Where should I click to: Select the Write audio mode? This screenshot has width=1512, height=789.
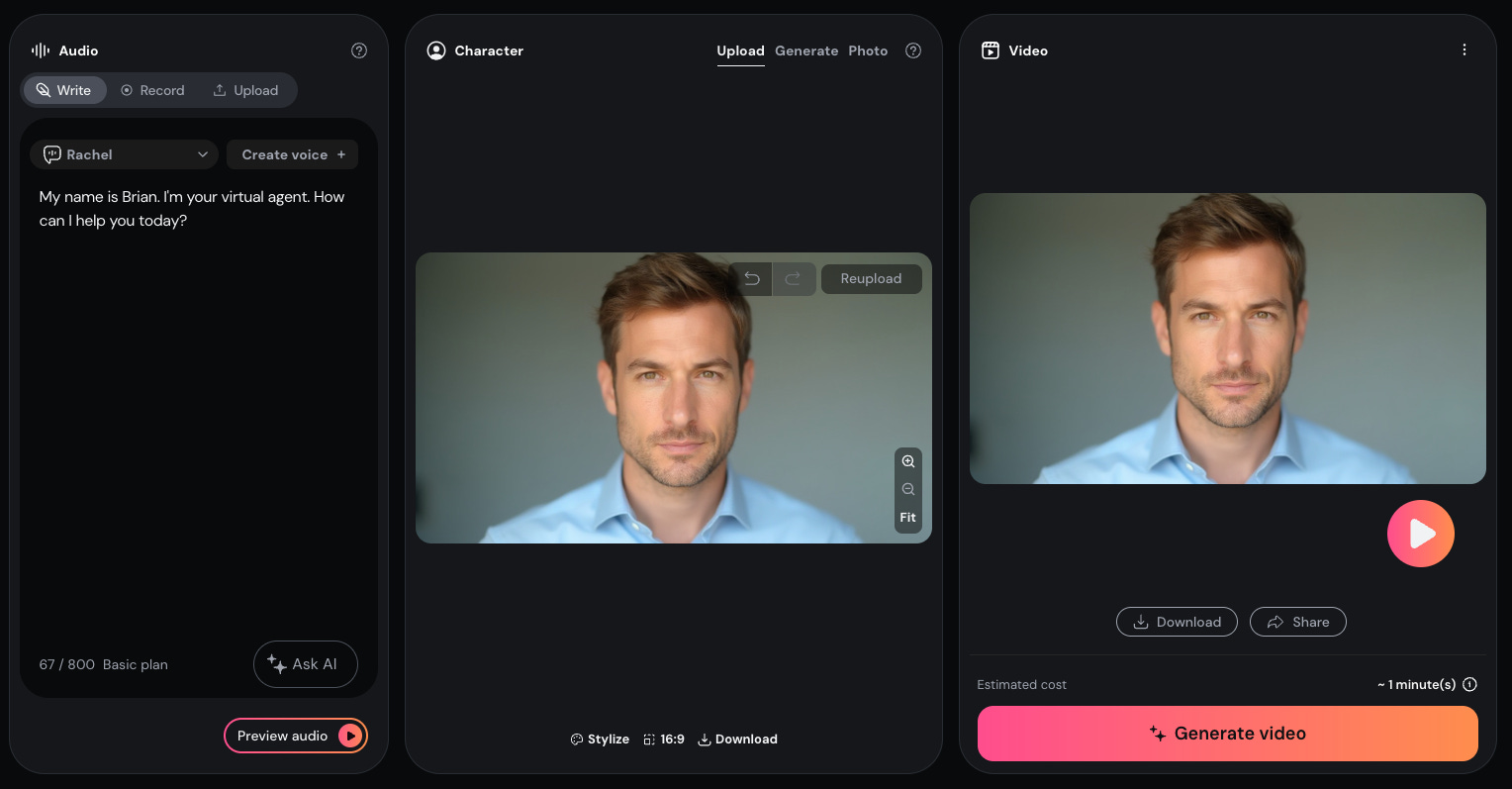click(x=63, y=90)
